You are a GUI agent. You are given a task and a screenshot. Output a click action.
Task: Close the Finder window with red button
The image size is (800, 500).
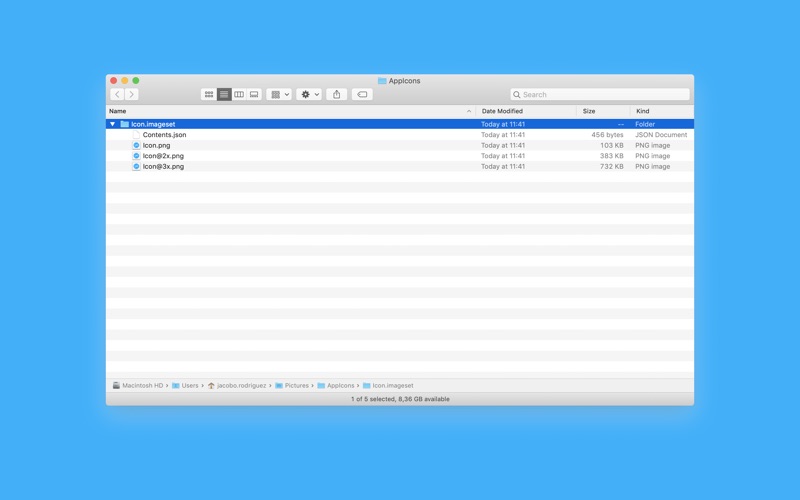114,81
